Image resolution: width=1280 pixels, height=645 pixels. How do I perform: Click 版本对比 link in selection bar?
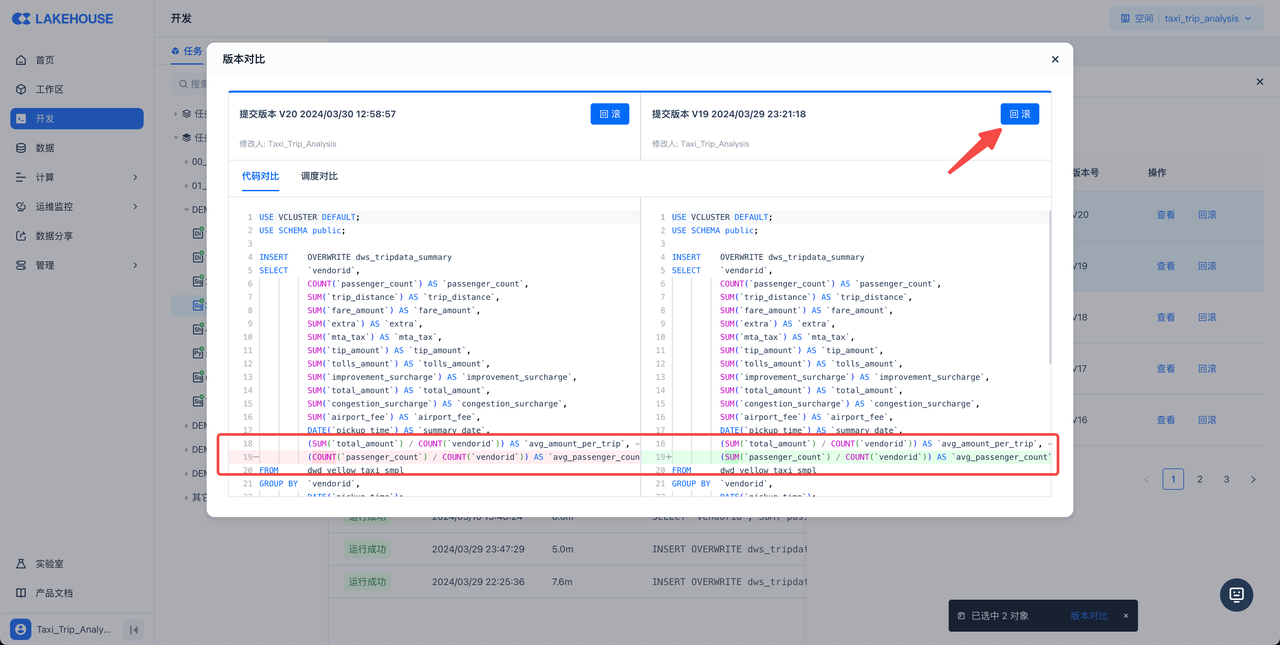click(1089, 616)
